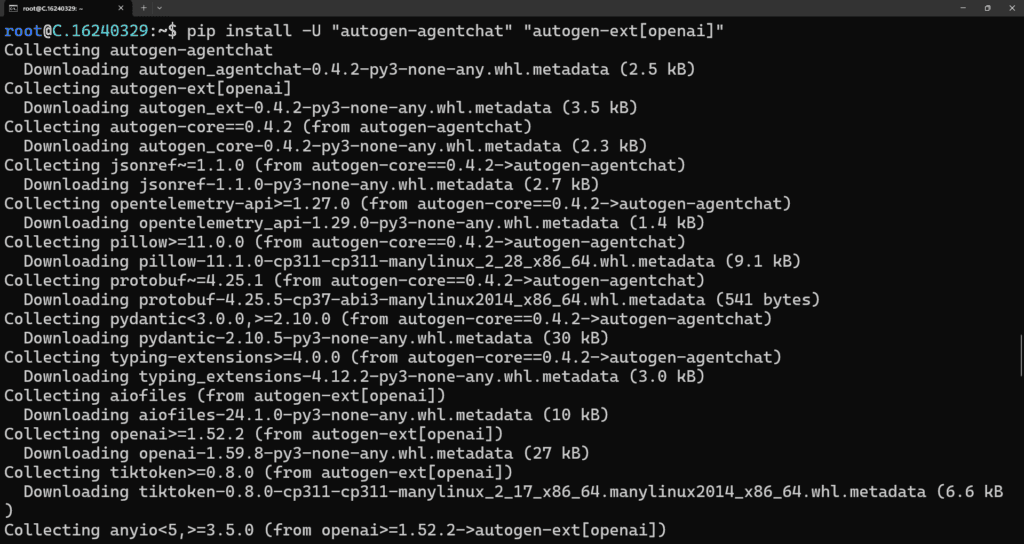Click the vertical scrollbar thumb

click(1021, 355)
